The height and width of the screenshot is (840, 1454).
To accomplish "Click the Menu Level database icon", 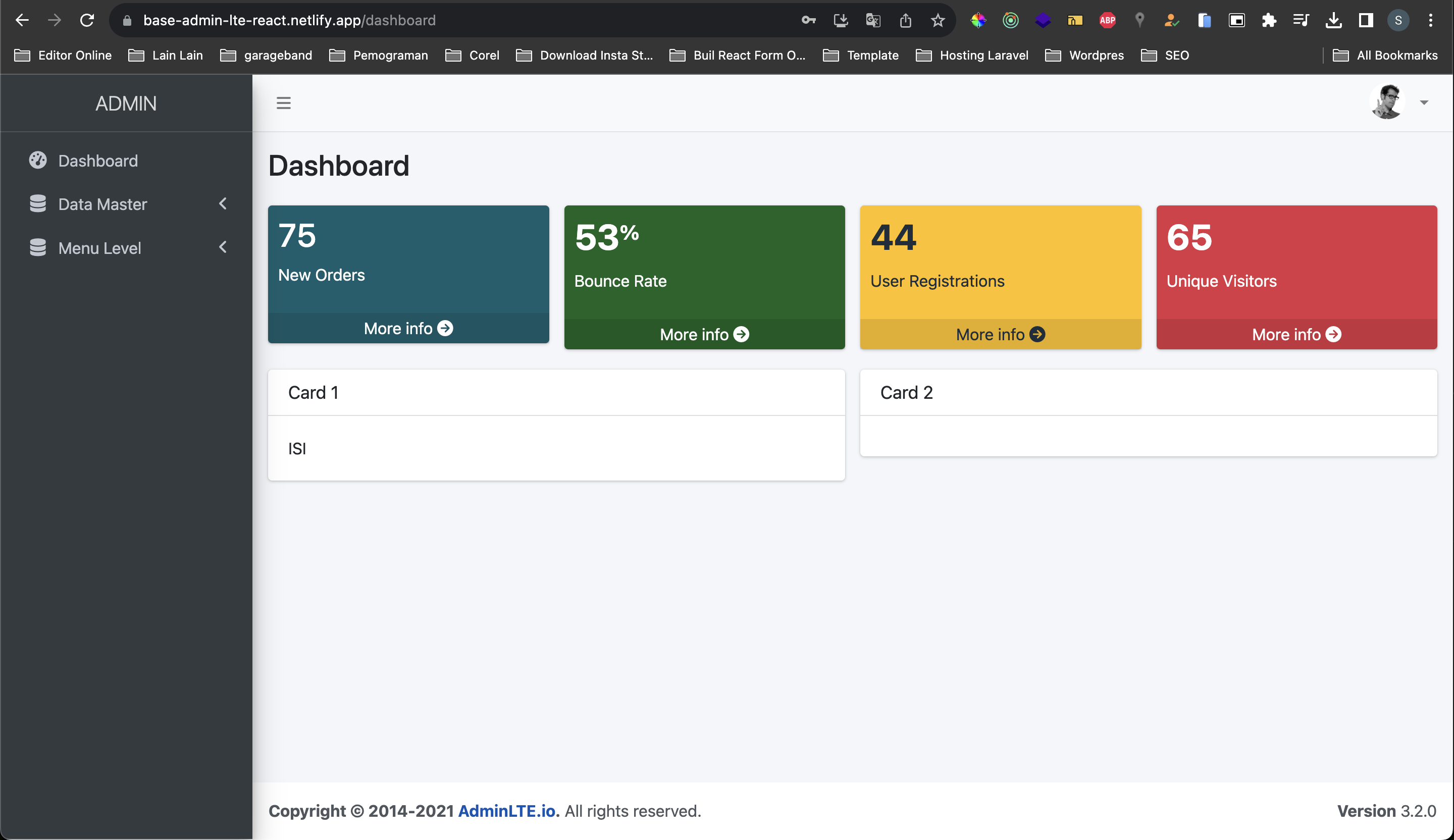I will click(x=38, y=247).
